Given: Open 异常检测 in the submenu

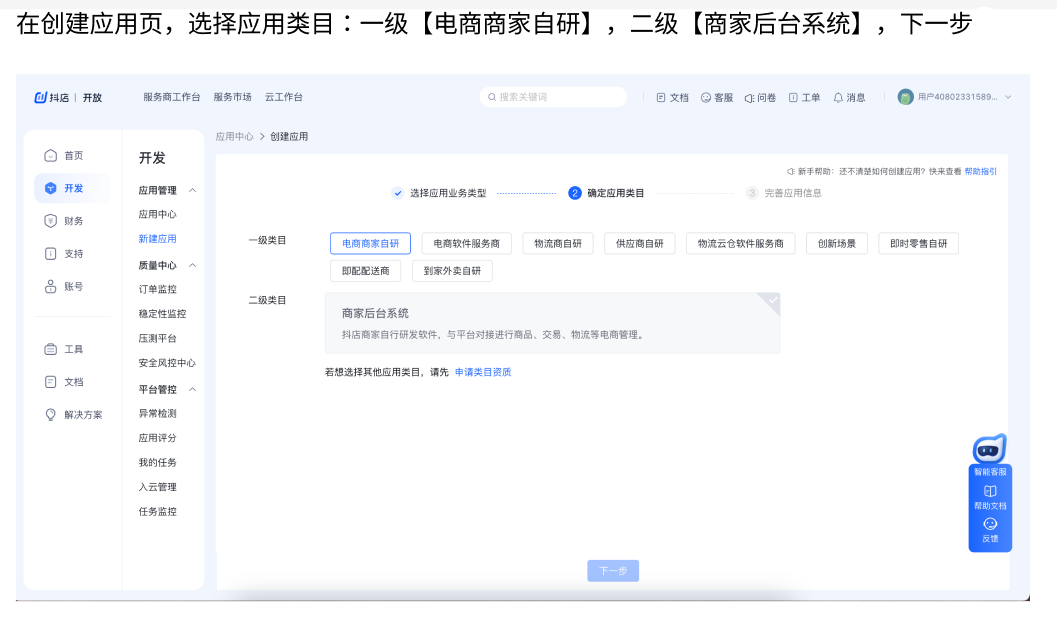Looking at the screenshot, I should point(158,413).
